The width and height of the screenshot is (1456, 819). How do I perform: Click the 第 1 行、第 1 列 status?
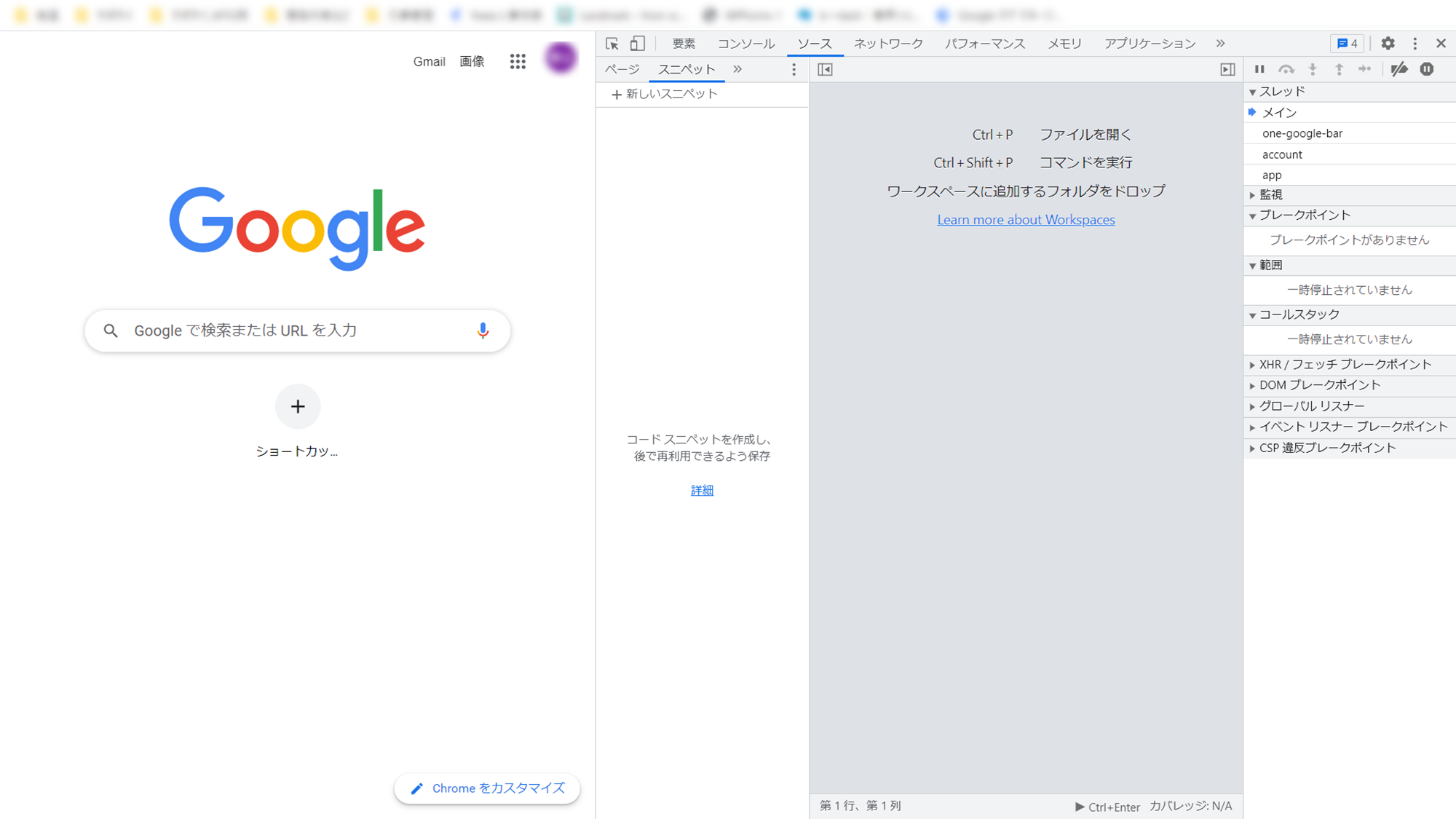click(x=860, y=806)
